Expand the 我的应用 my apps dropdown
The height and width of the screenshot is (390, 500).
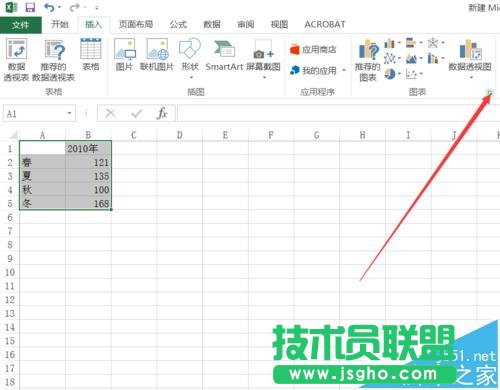(344, 70)
